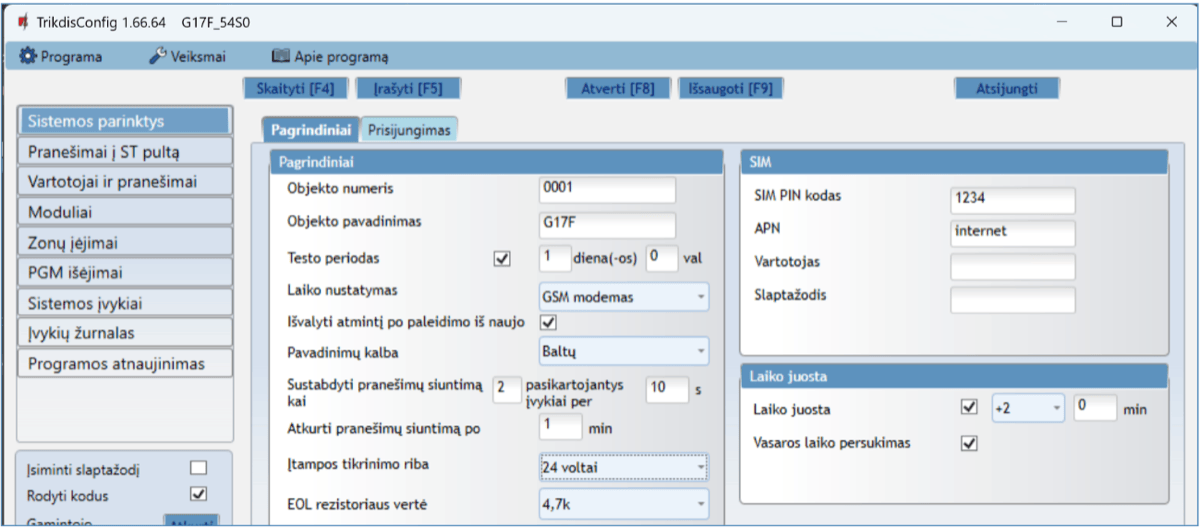Uncheck the Rodyti kodus checkbox
Viewport: 1200px width, 529px height.
198,493
